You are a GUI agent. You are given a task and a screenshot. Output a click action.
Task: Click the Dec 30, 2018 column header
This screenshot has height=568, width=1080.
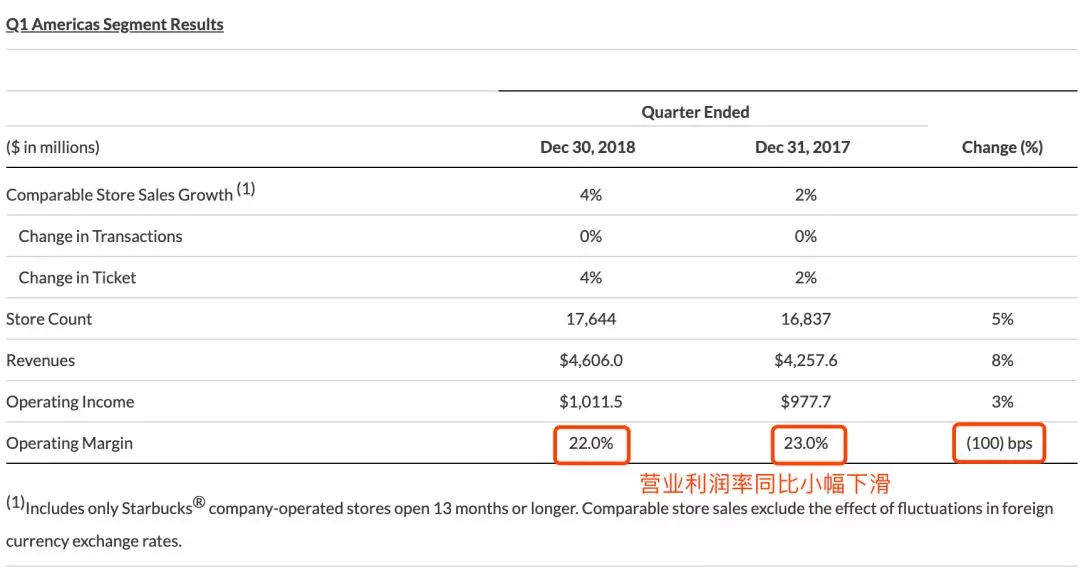[588, 147]
